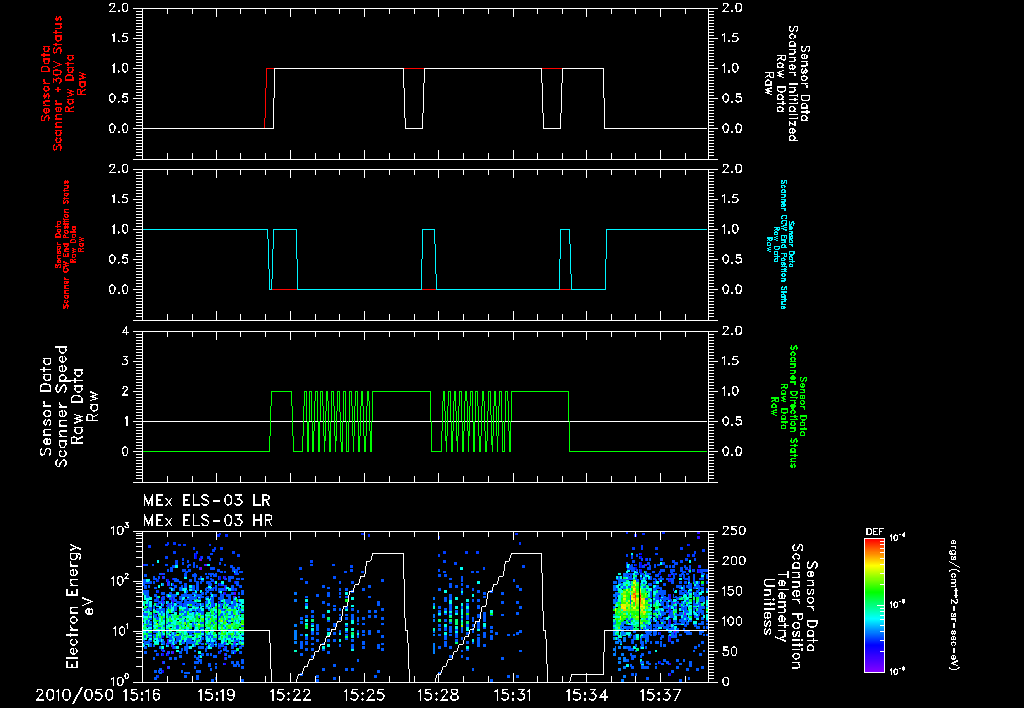1024x708 pixels.
Task: Click the ergs/(cm**2-sr-sec-eV) units label
Action: 953,605
